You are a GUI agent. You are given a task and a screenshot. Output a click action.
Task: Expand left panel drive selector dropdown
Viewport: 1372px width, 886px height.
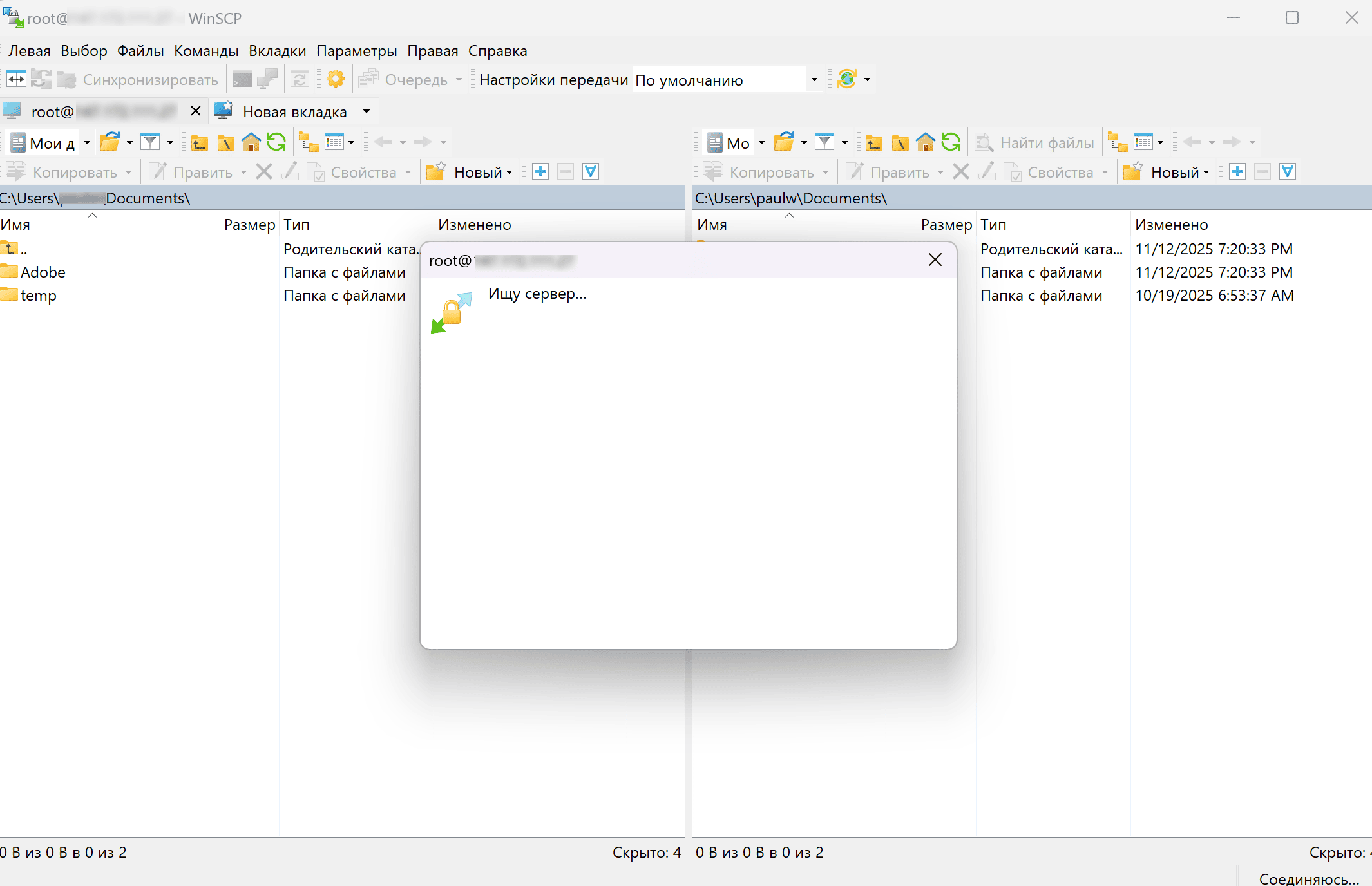click(87, 143)
